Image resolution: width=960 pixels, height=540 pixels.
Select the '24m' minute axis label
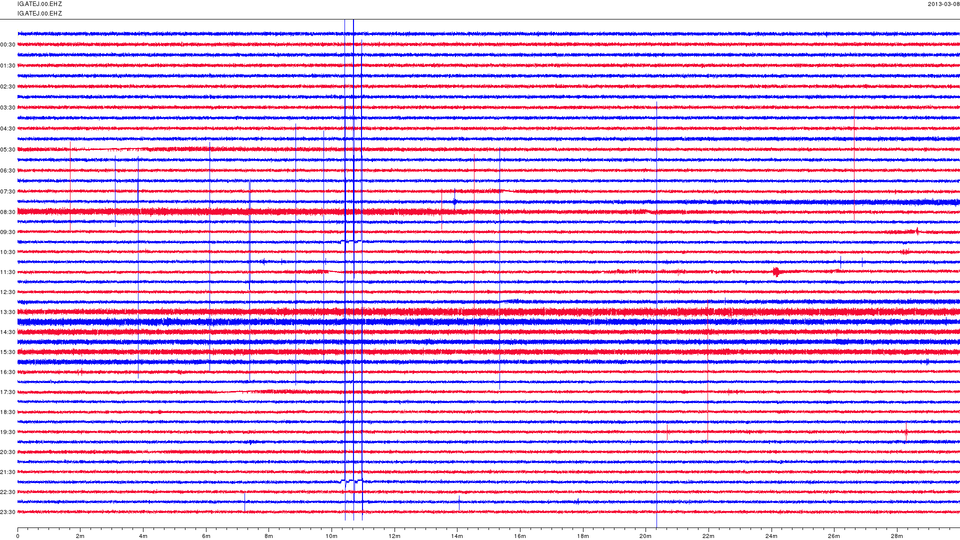pyautogui.click(x=771, y=536)
